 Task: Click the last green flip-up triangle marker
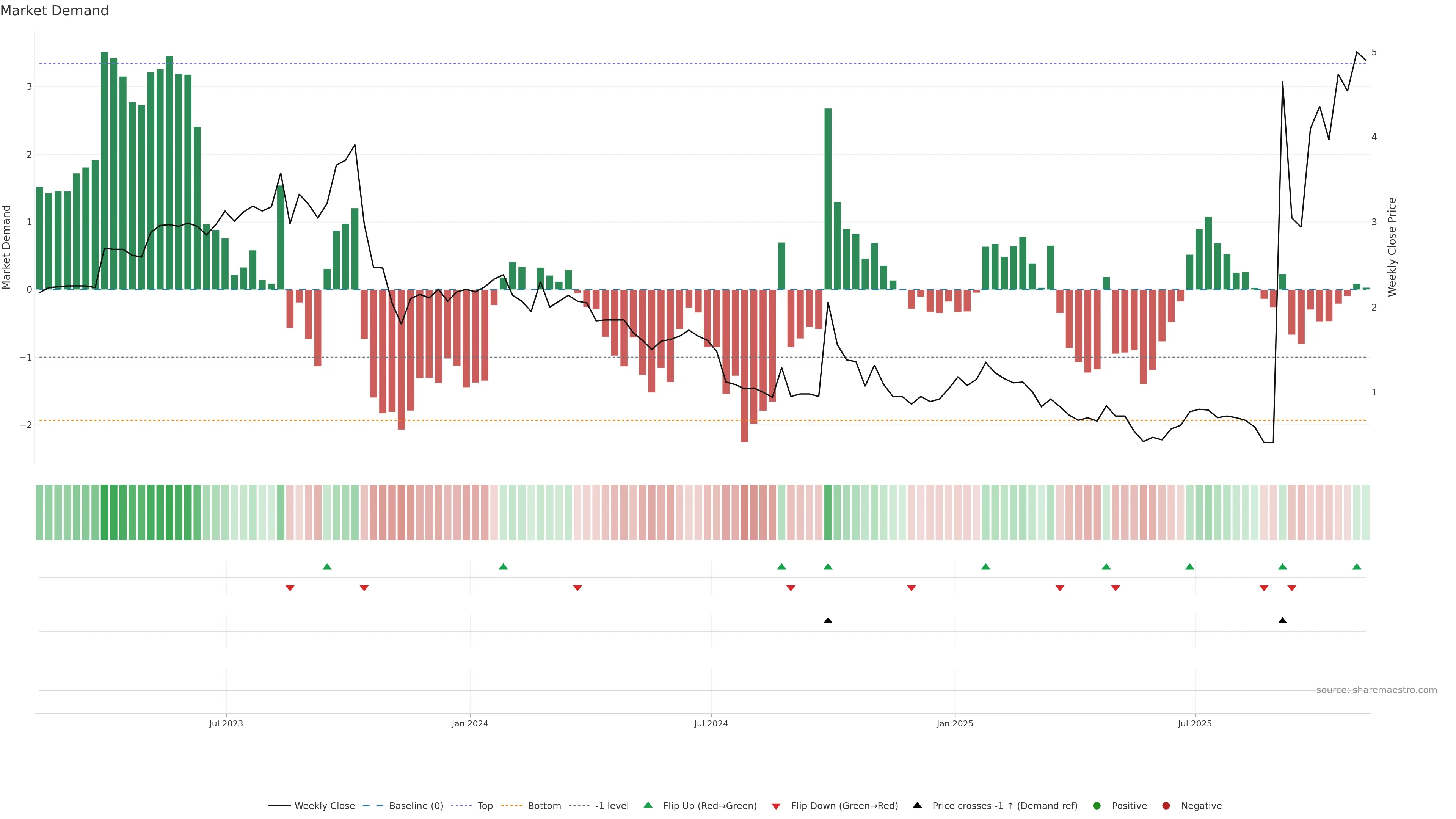point(1357,567)
